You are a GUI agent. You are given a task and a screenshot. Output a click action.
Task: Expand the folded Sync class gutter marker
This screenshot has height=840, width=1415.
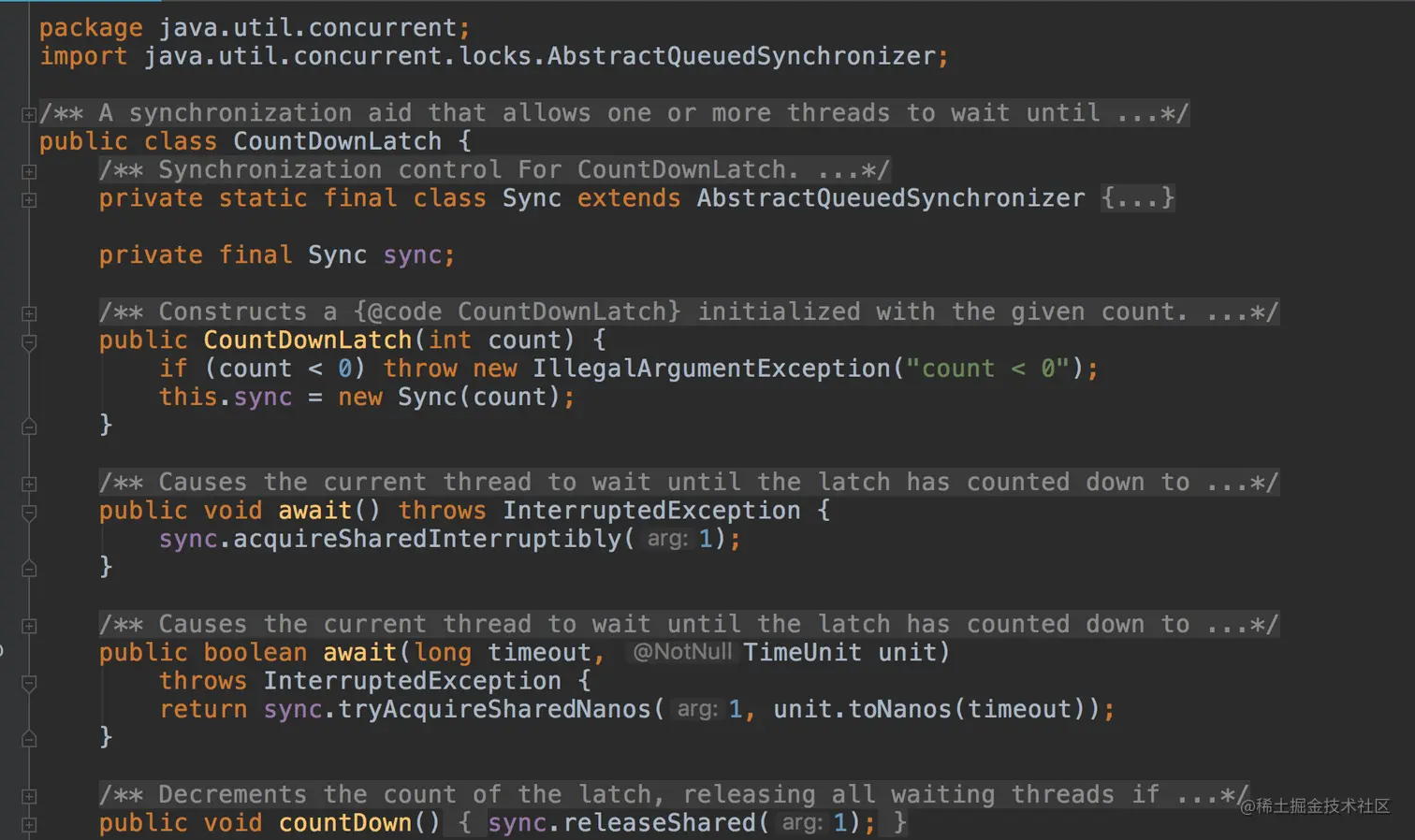(x=29, y=199)
